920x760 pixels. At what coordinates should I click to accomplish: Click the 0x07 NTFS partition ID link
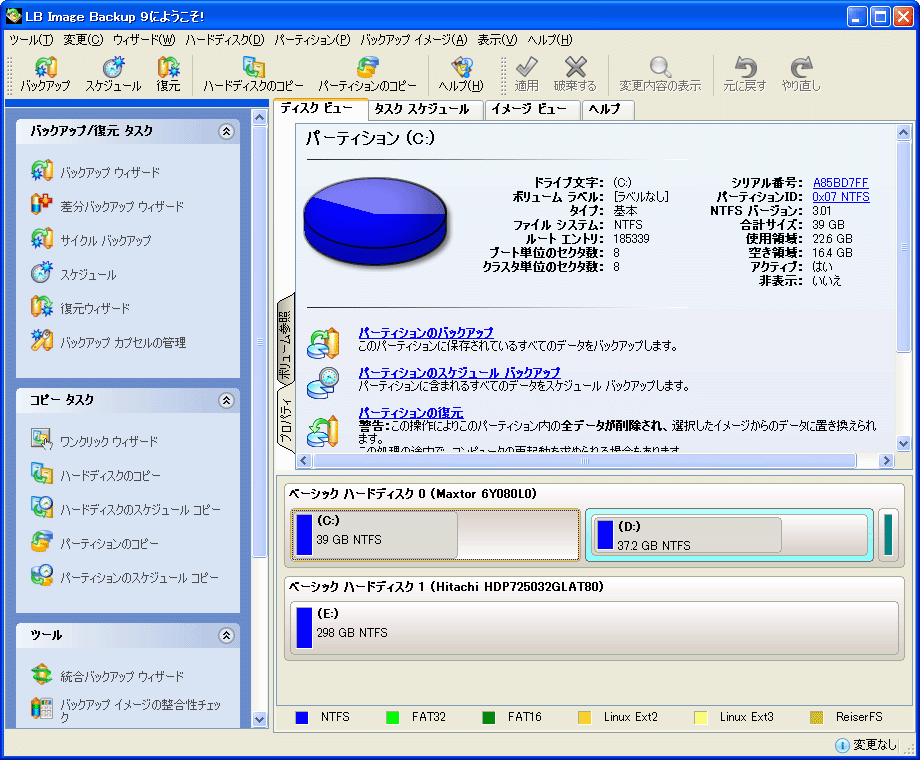841,197
